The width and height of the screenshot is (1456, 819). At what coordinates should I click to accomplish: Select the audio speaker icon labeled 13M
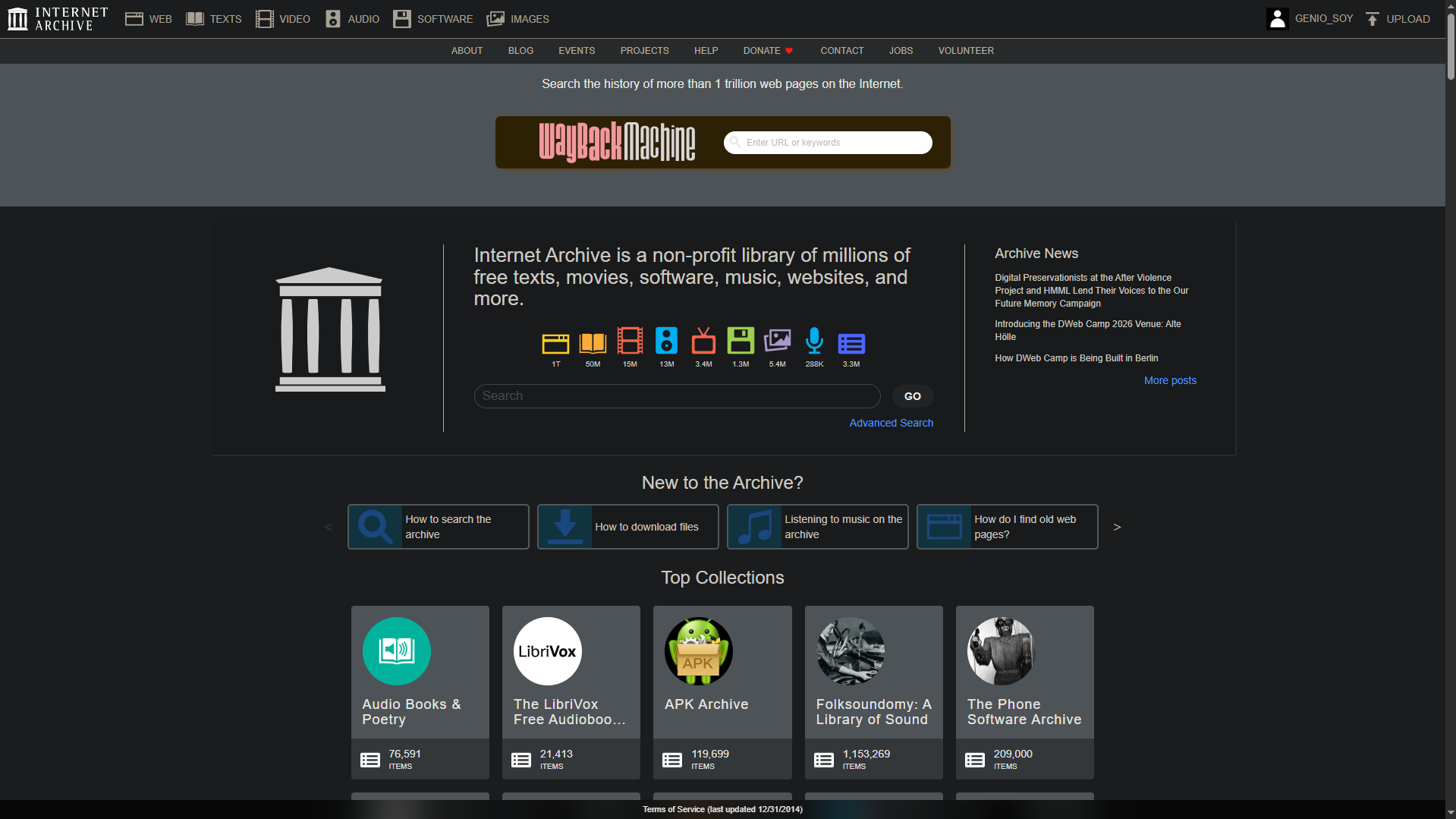point(666,342)
